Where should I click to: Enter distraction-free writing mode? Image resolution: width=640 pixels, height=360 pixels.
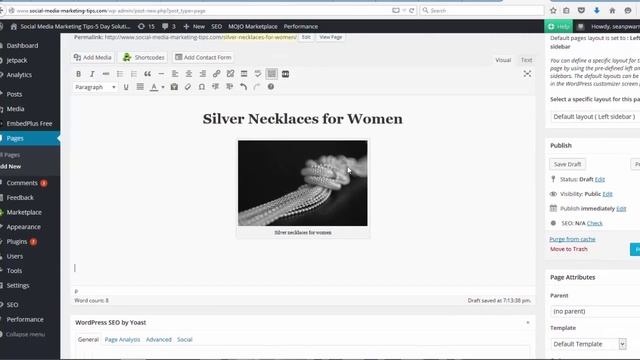pyautogui.click(x=527, y=74)
